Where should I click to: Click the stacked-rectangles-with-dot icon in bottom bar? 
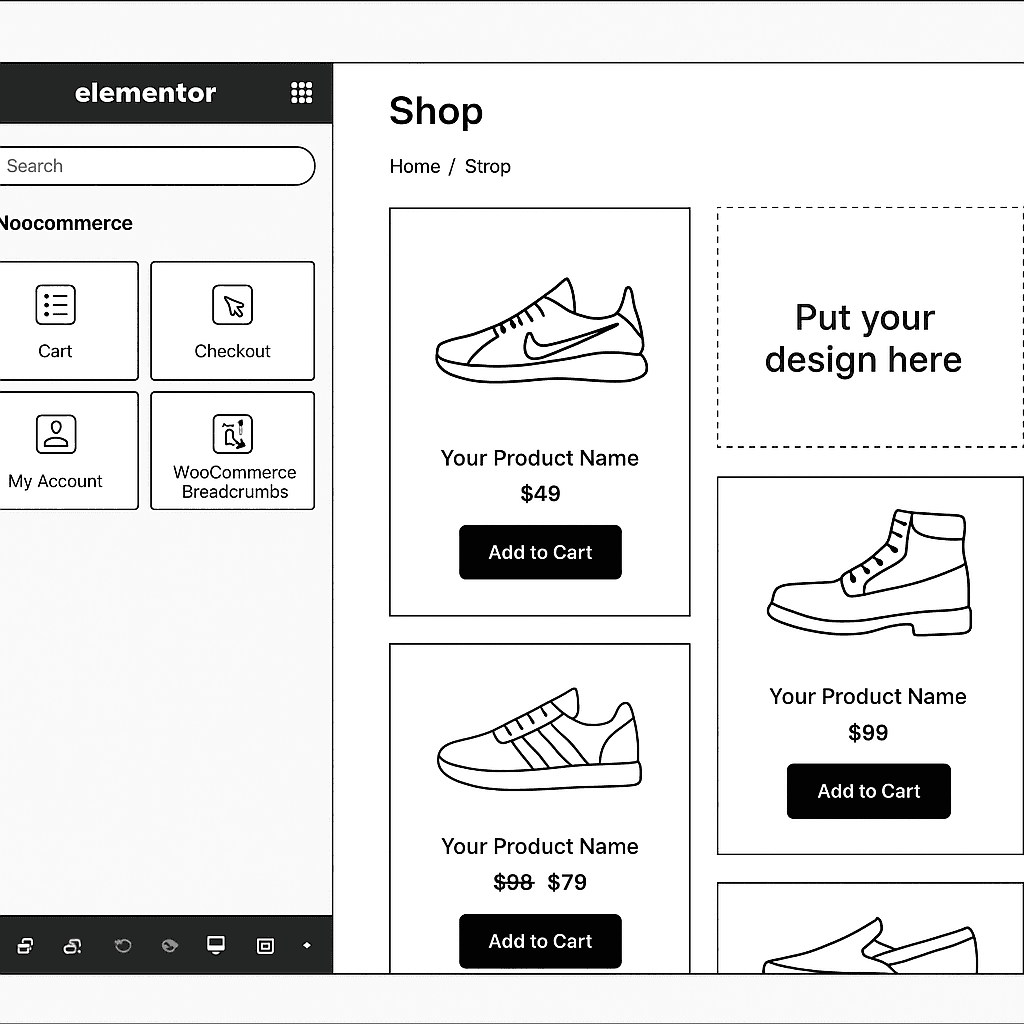coord(73,945)
